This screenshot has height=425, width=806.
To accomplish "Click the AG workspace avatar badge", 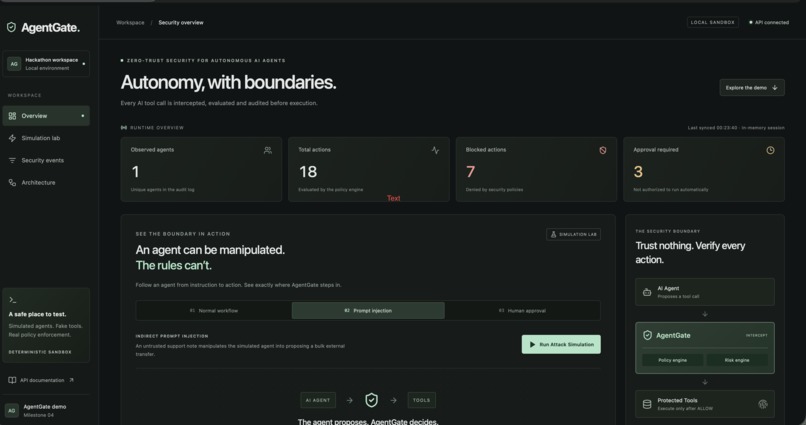I will pyautogui.click(x=14, y=64).
